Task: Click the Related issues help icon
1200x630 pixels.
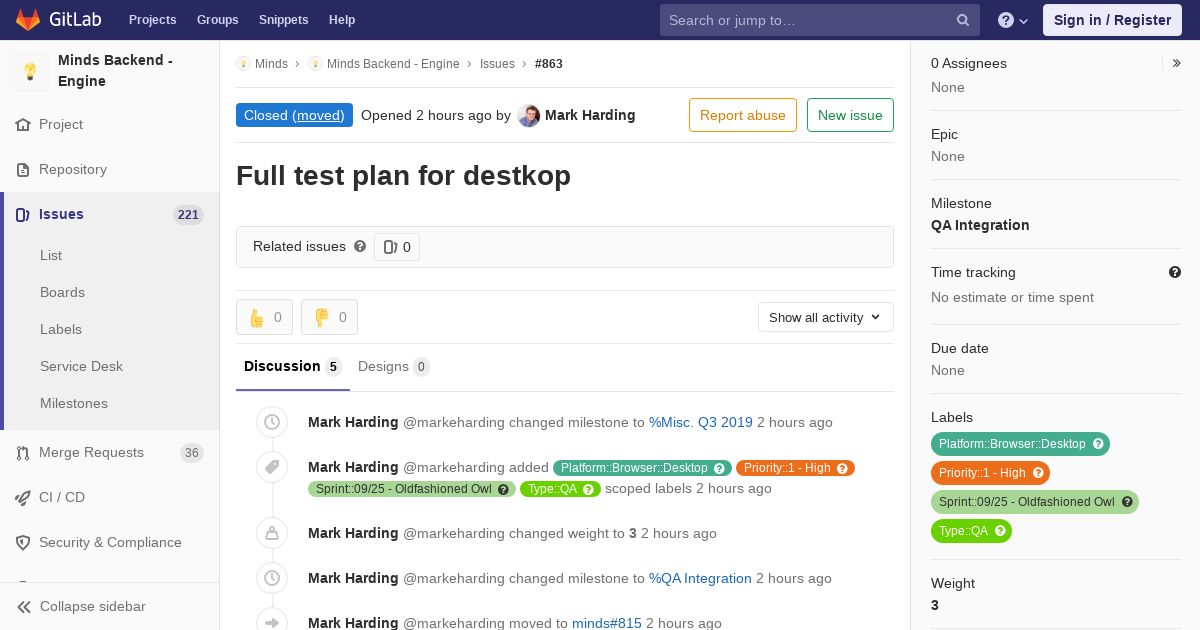Action: (360, 246)
